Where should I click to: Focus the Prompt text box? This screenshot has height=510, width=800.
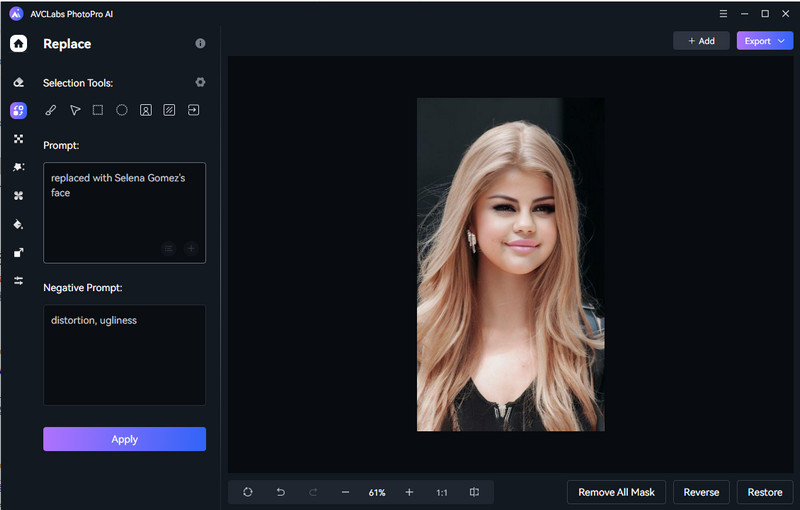coord(124,213)
